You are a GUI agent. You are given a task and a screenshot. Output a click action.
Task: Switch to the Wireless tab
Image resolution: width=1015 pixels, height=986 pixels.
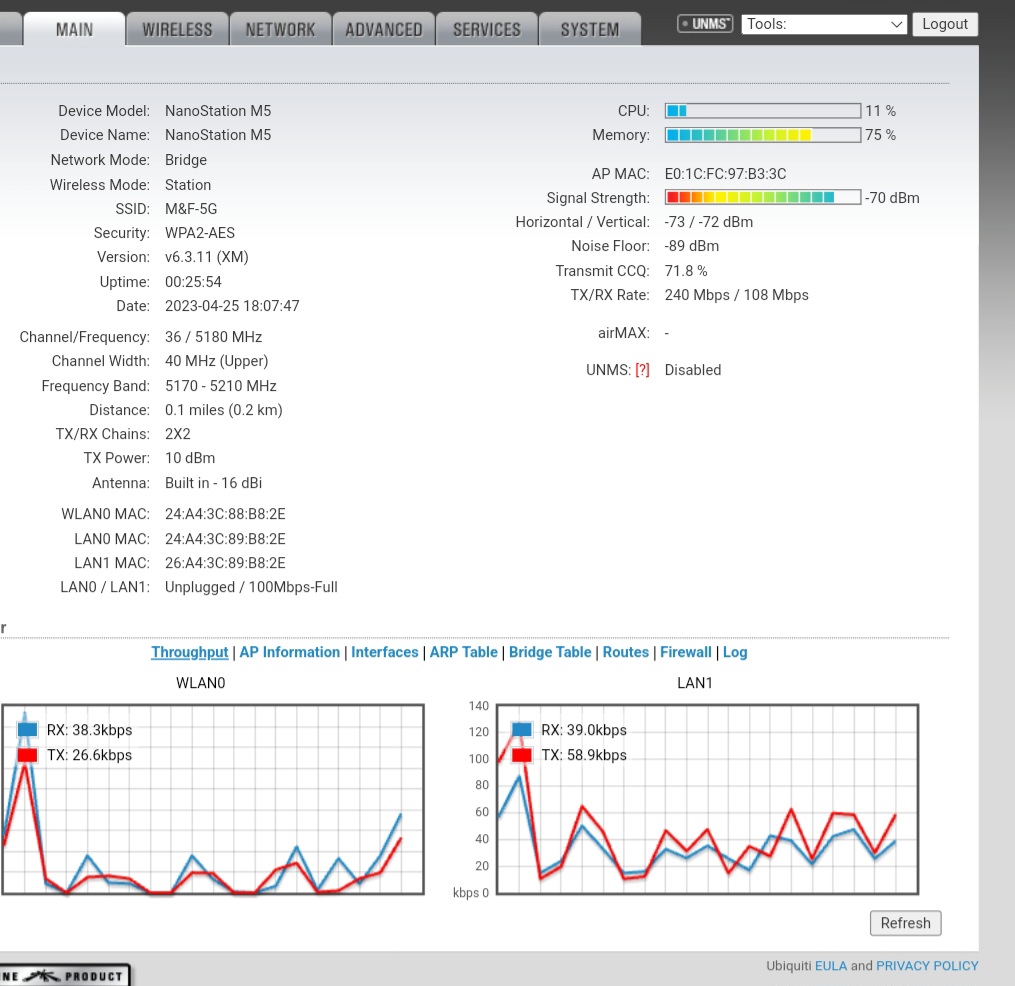coord(177,30)
